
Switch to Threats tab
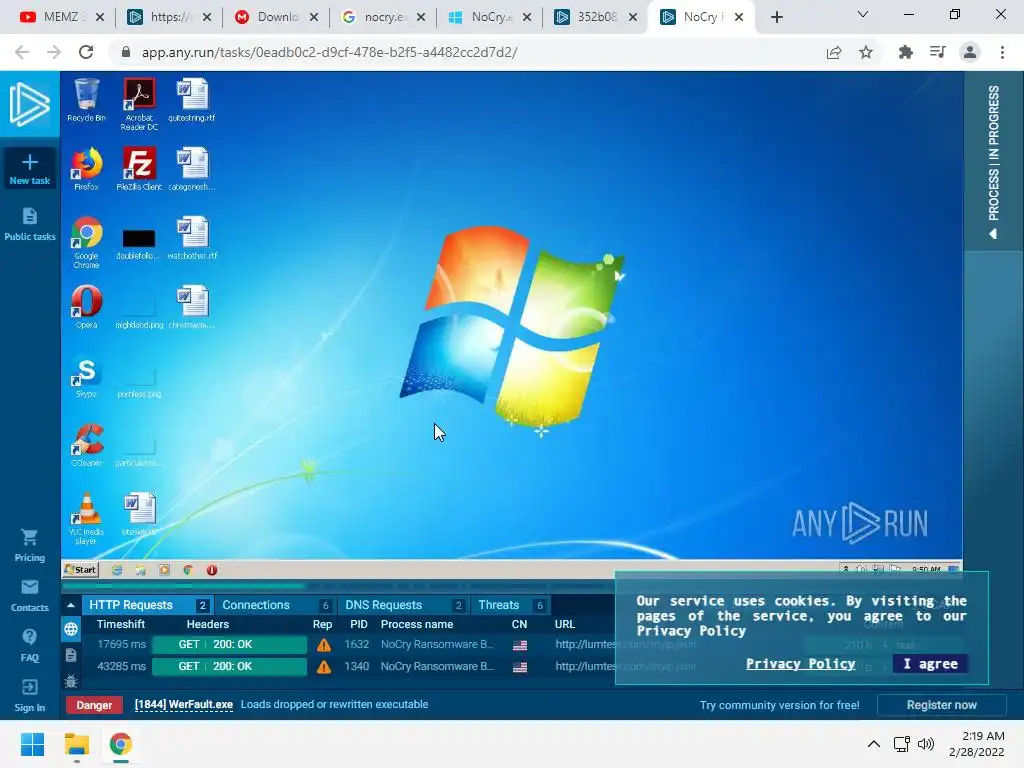[510, 605]
